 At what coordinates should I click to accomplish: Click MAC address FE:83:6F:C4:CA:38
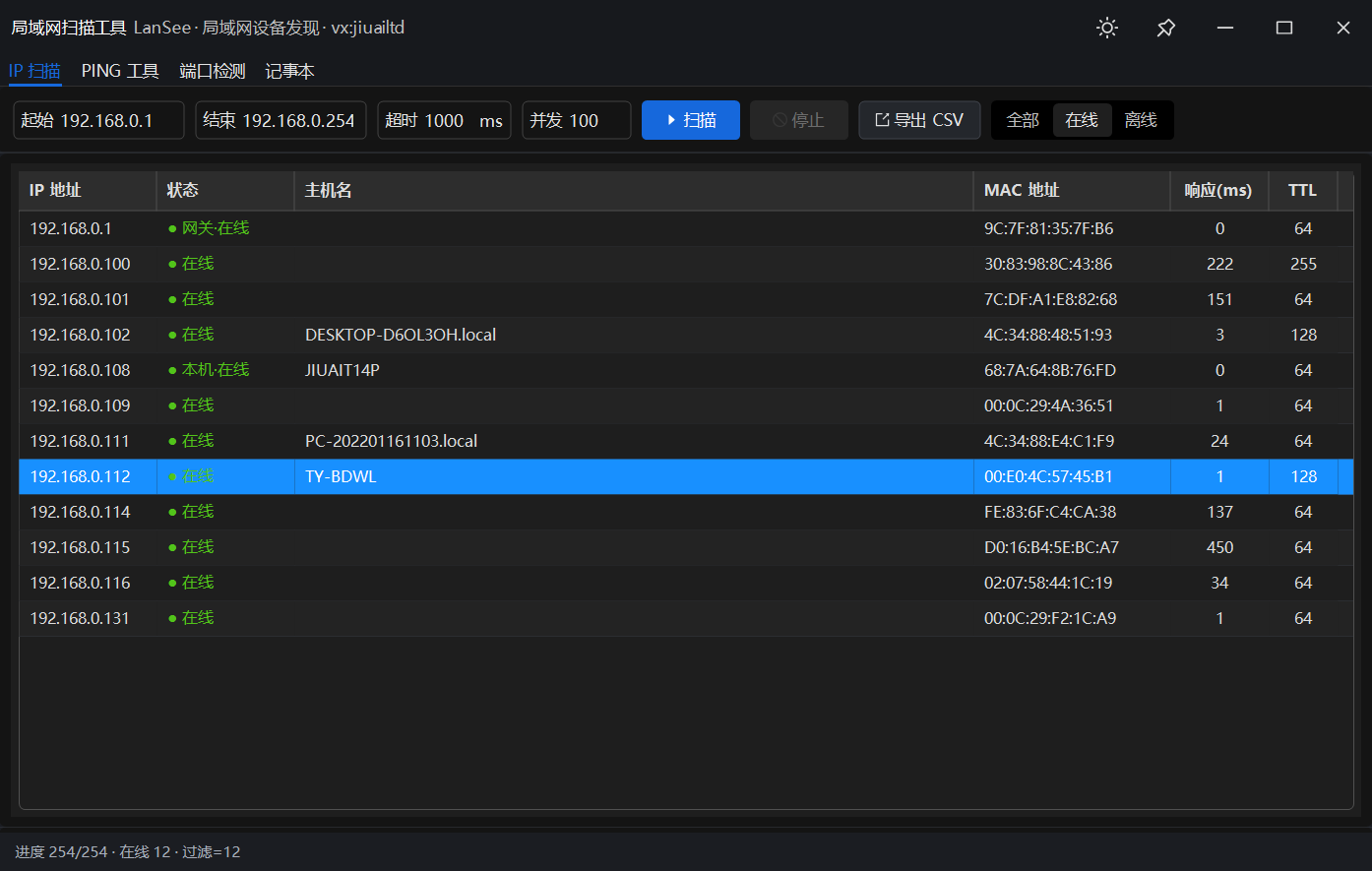pos(1050,512)
